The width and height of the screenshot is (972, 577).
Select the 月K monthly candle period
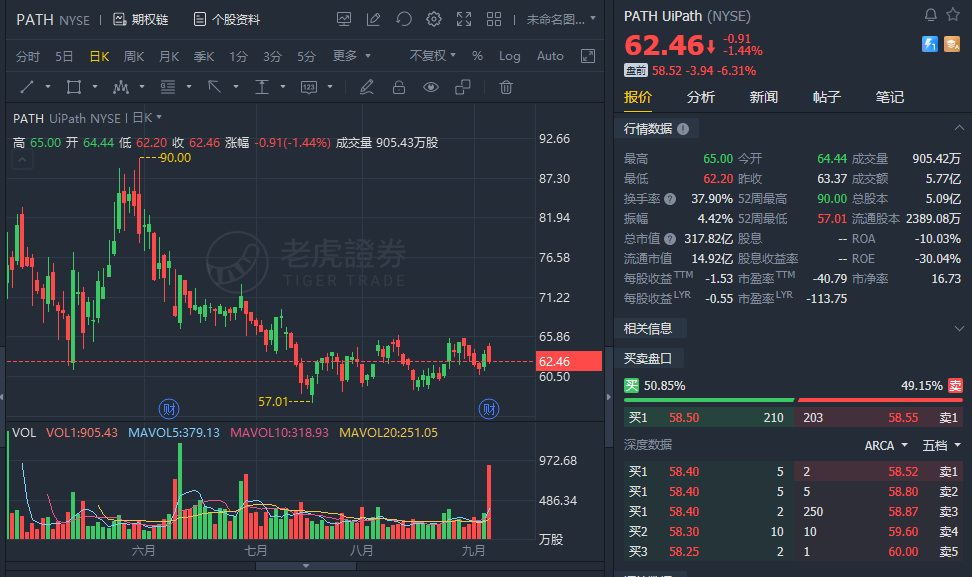tap(169, 56)
